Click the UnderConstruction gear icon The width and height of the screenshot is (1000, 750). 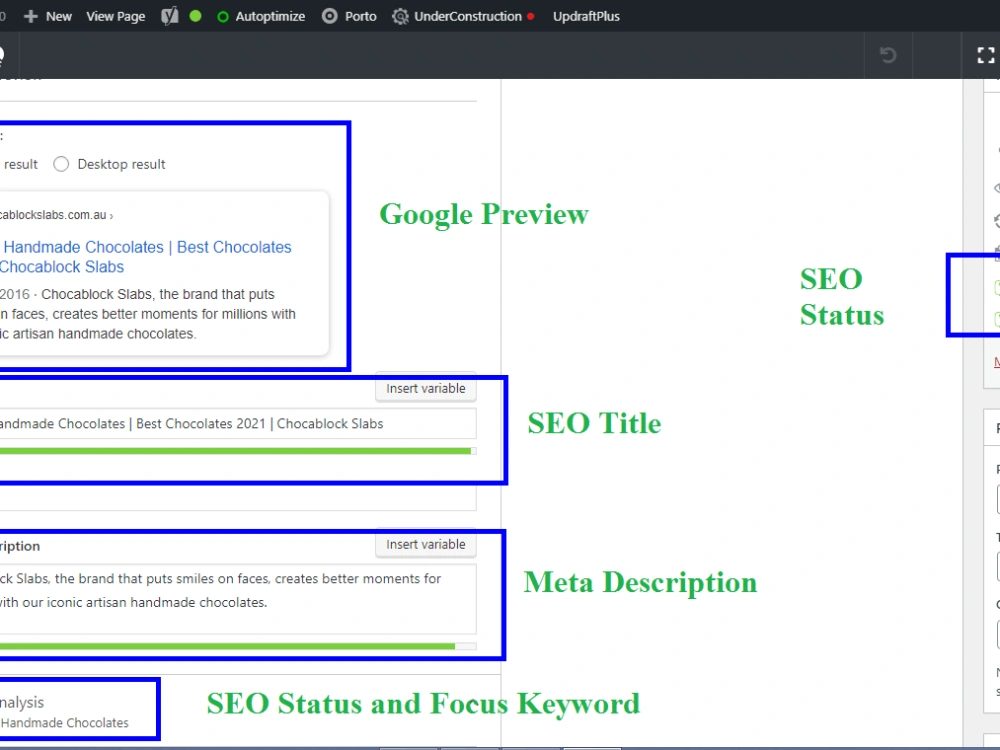tap(400, 17)
